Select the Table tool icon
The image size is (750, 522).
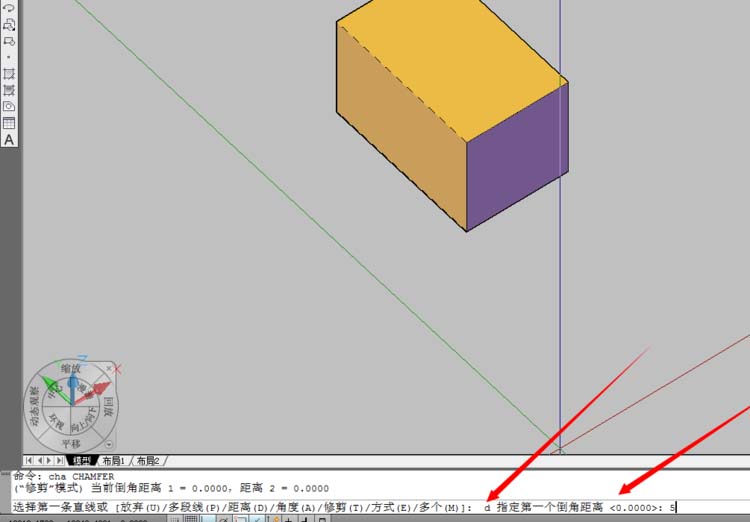point(9,123)
